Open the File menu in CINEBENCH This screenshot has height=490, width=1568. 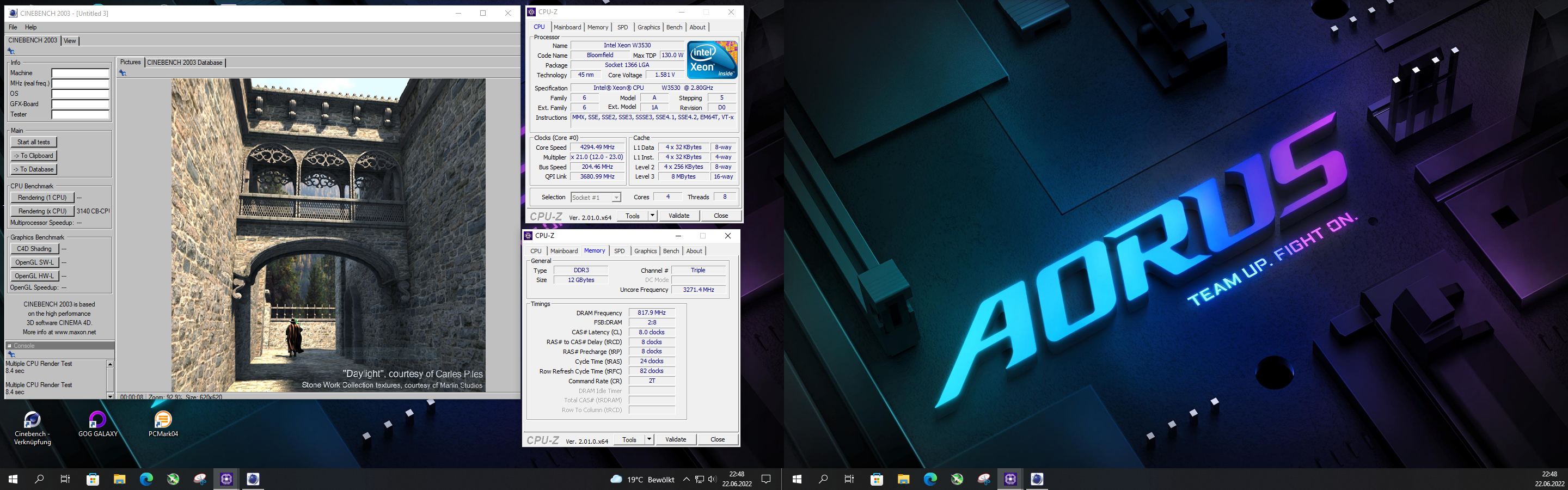[13, 27]
